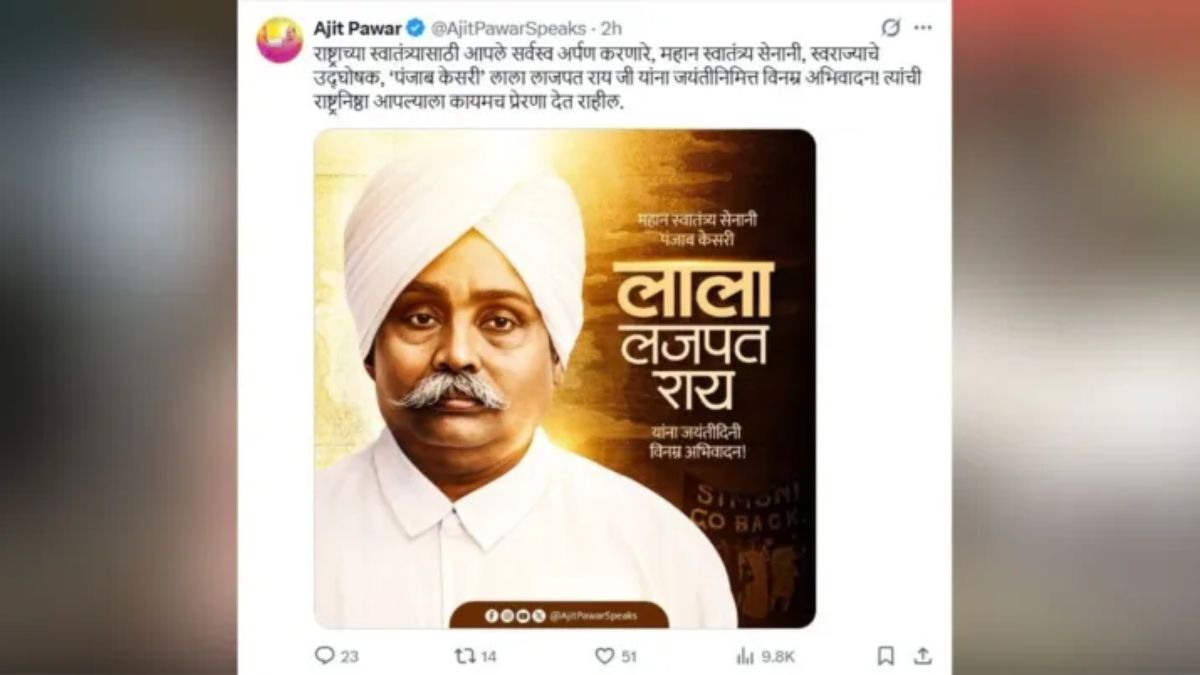Open the Lala Lajpat Rai poster image
This screenshot has width=1200, height=675.
[x=565, y=379]
